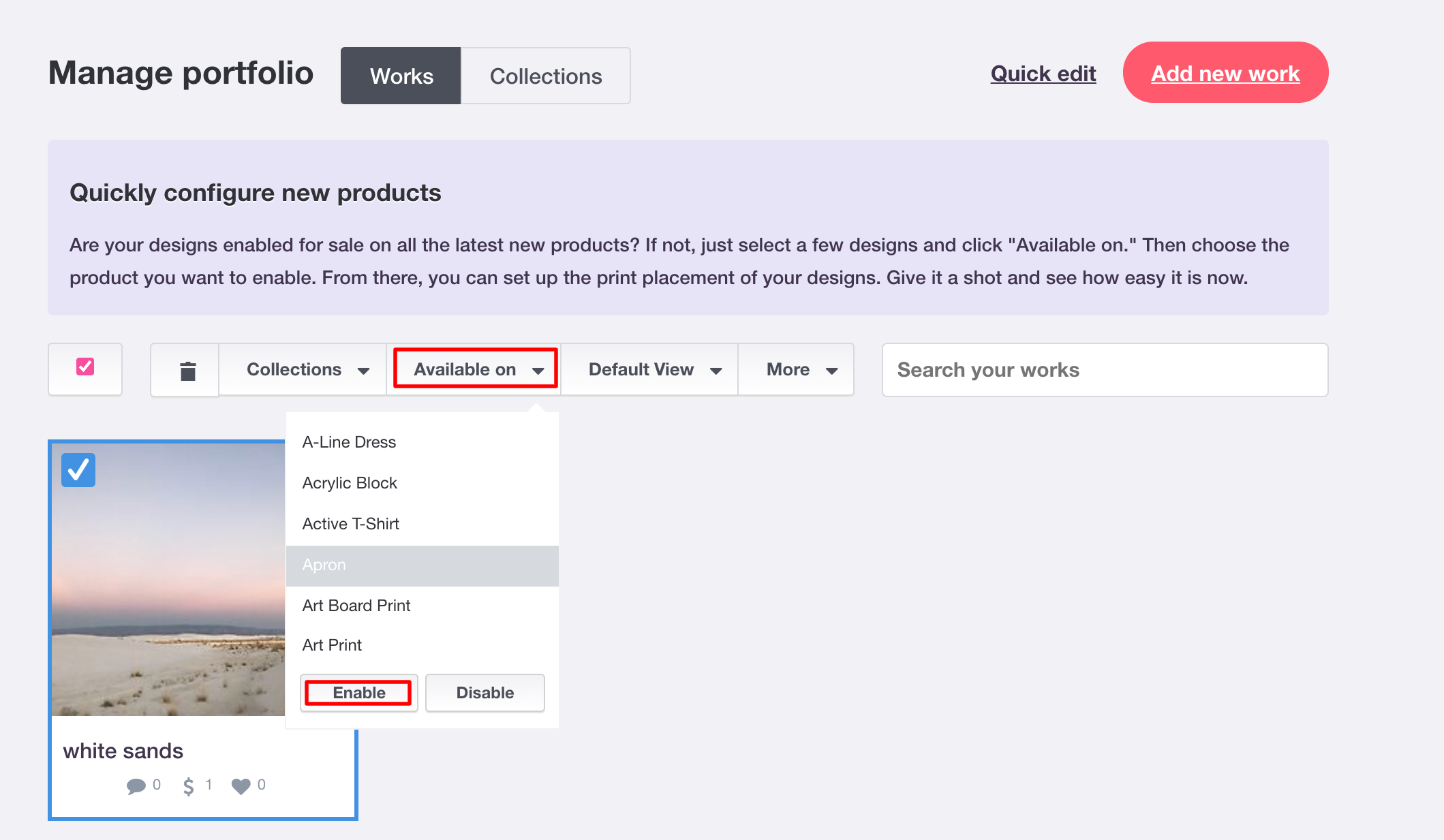The image size is (1444, 840).
Task: Focus the Search your works field
Action: point(1105,370)
